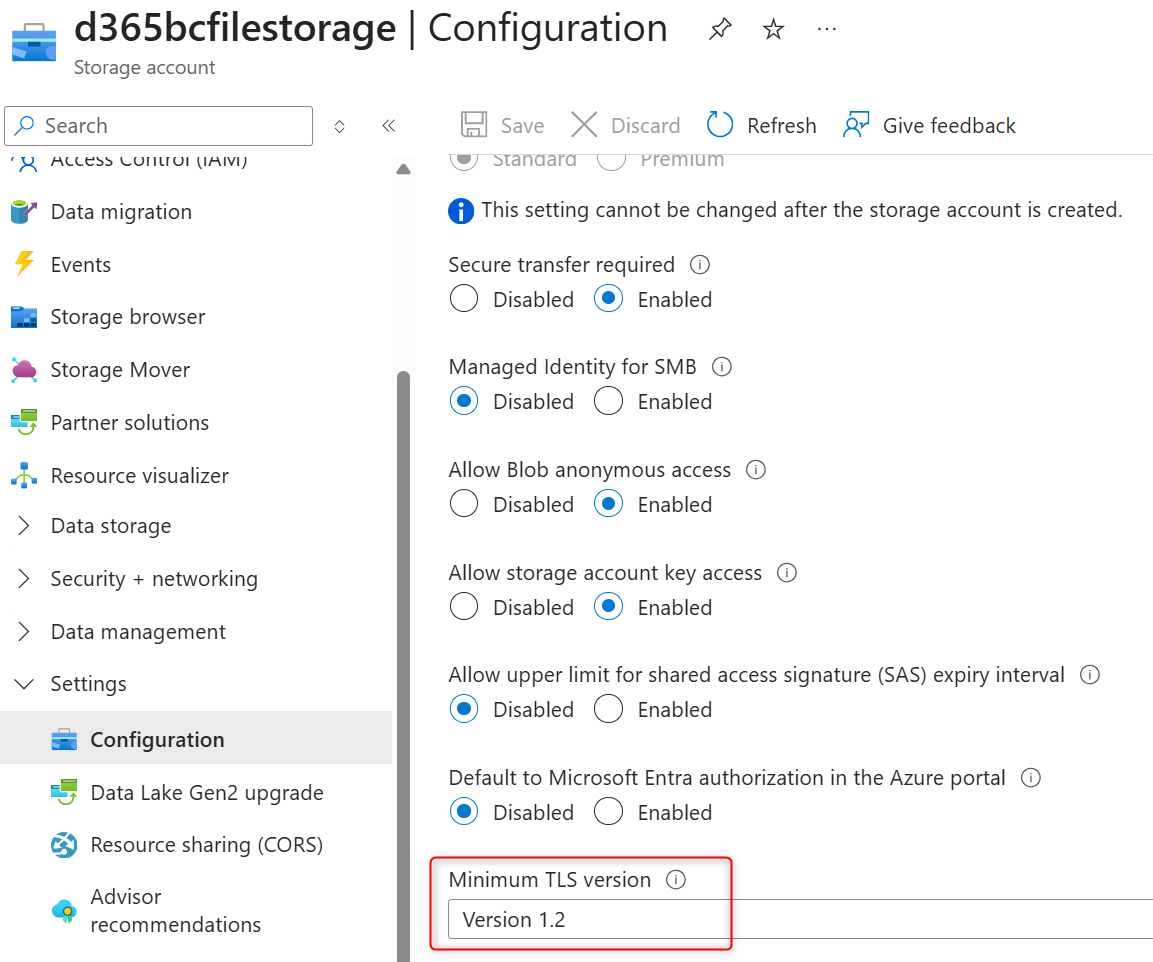Click info icon for Allow Blob anonymous access
The image size is (1153, 962).
coord(756,470)
